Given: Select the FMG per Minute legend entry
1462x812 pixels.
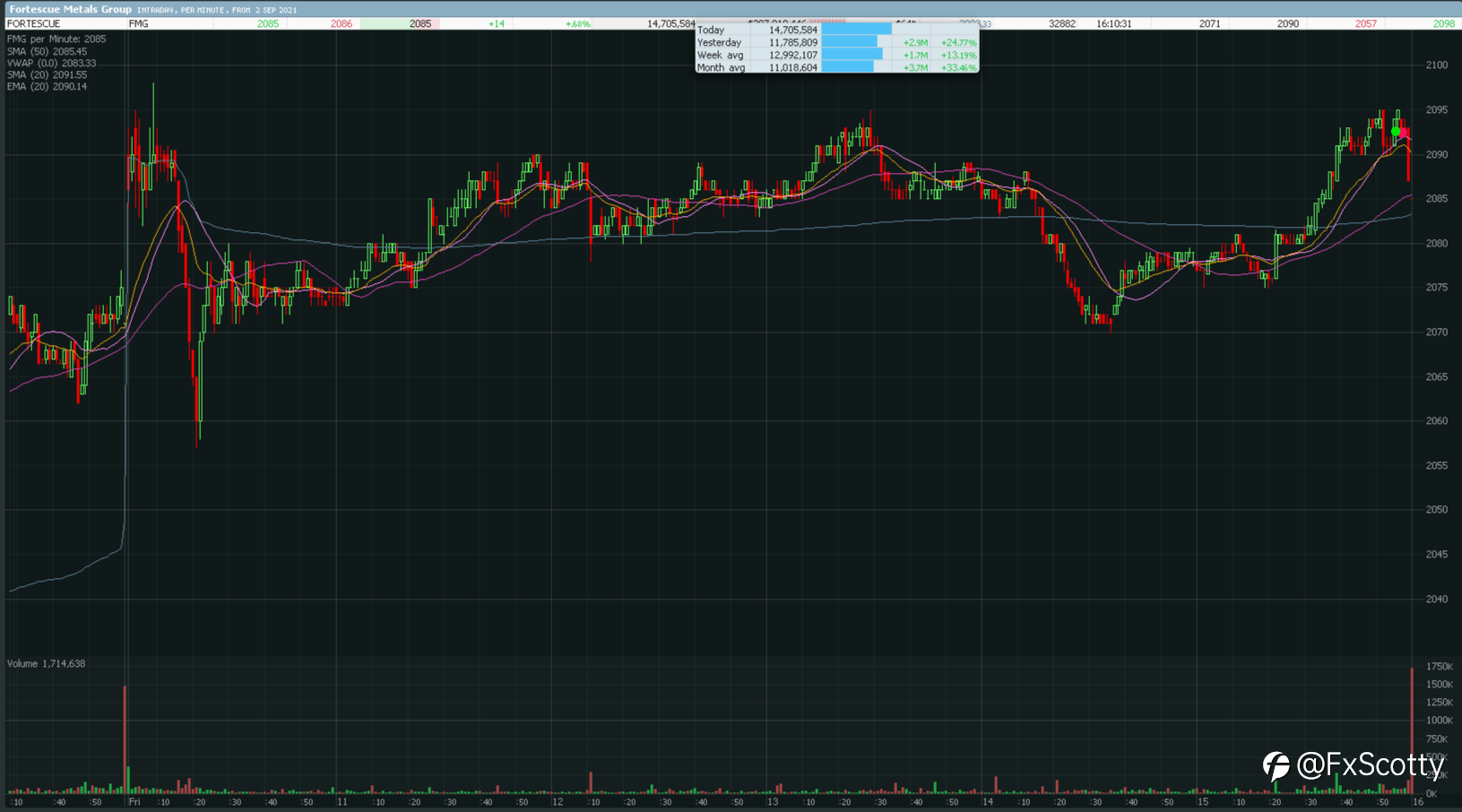Looking at the screenshot, I should point(56,39).
